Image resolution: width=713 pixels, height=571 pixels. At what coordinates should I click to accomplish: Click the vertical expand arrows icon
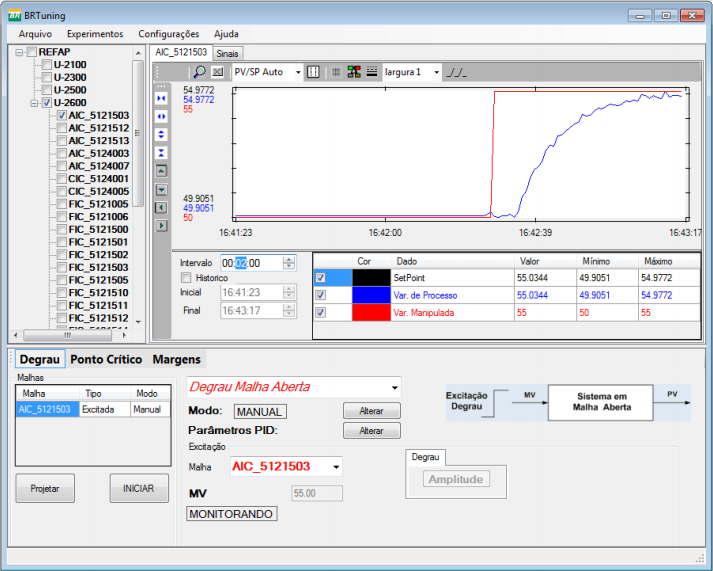tap(162, 134)
